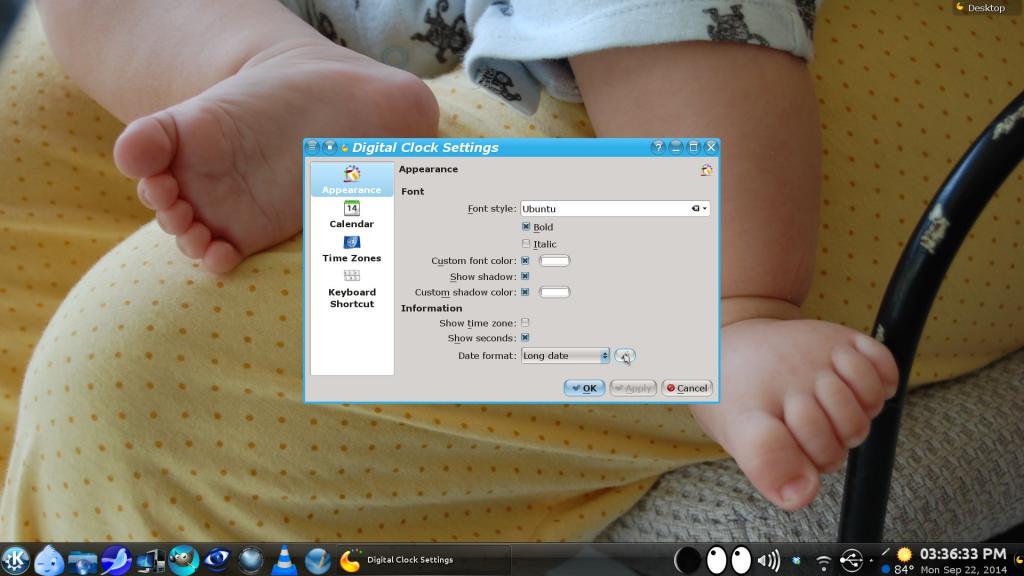This screenshot has width=1024, height=576.
Task: Enable the Italic font checkbox
Action: pyautogui.click(x=526, y=244)
